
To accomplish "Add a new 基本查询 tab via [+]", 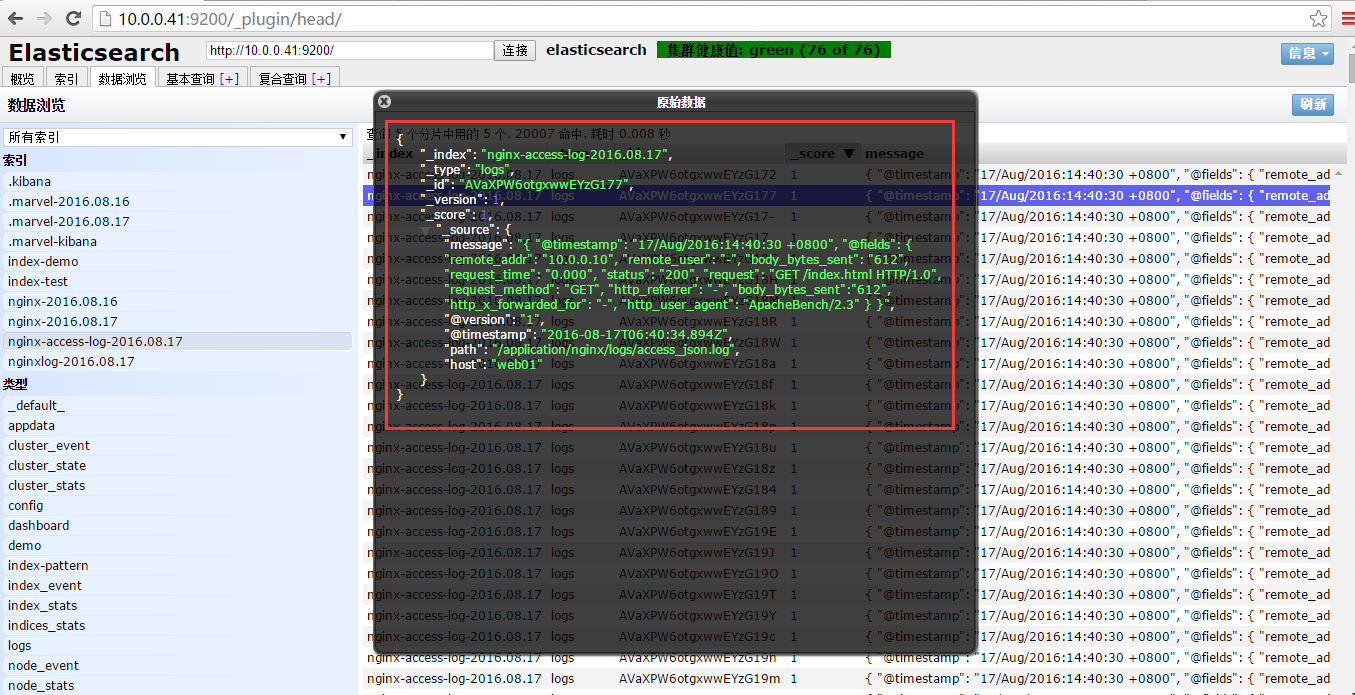I will coord(229,79).
